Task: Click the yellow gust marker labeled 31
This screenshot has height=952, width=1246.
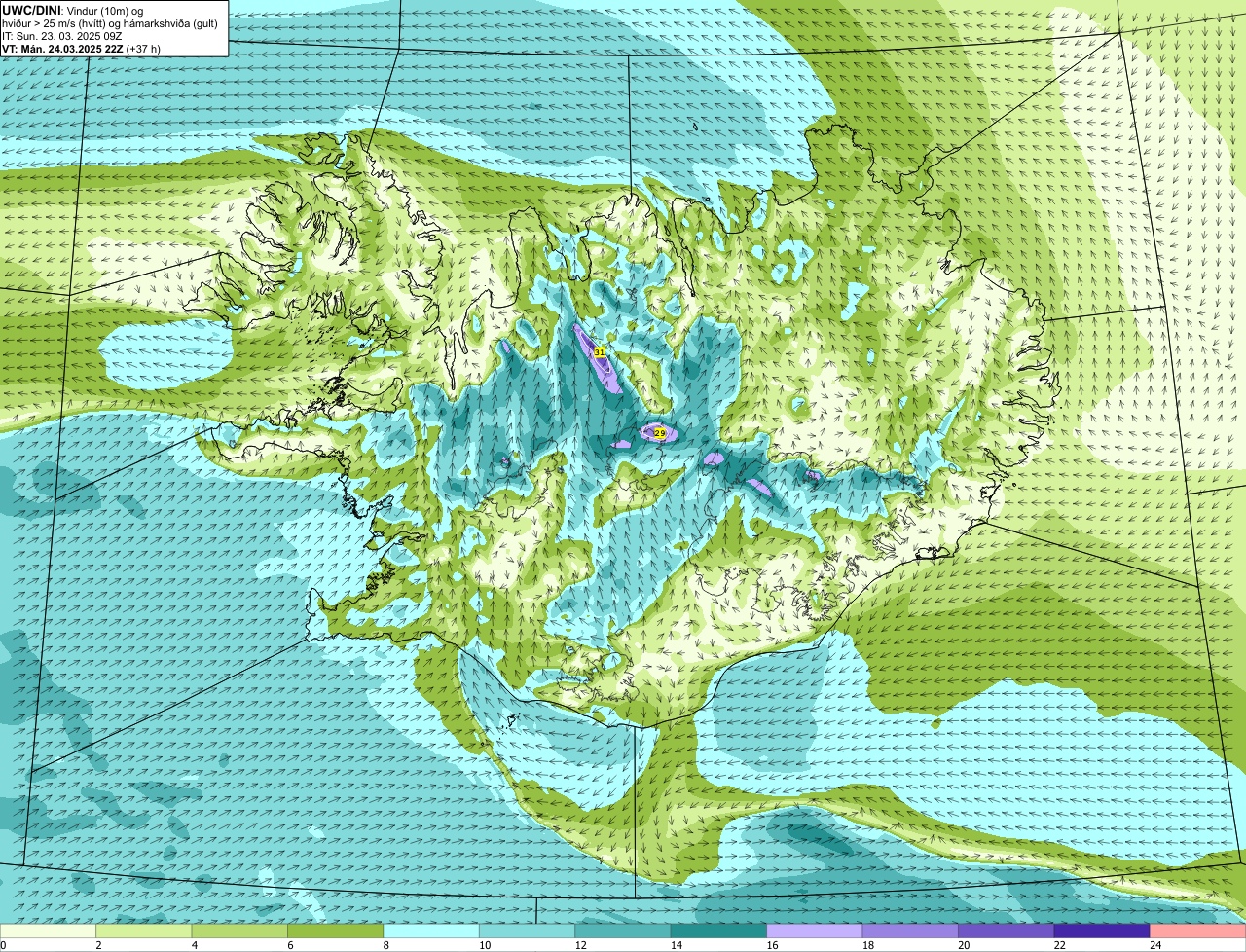Action: coord(600,352)
